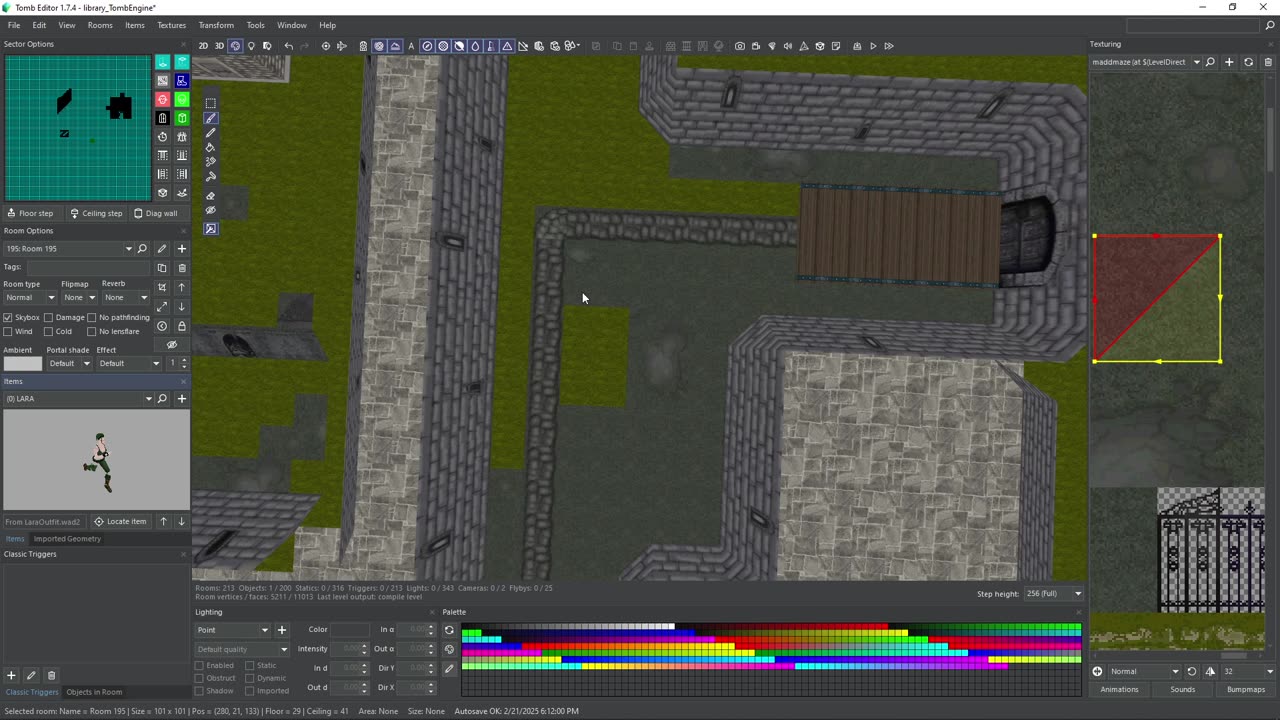Open the Animations texture button
This screenshot has height=720, width=1280.
click(1119, 690)
